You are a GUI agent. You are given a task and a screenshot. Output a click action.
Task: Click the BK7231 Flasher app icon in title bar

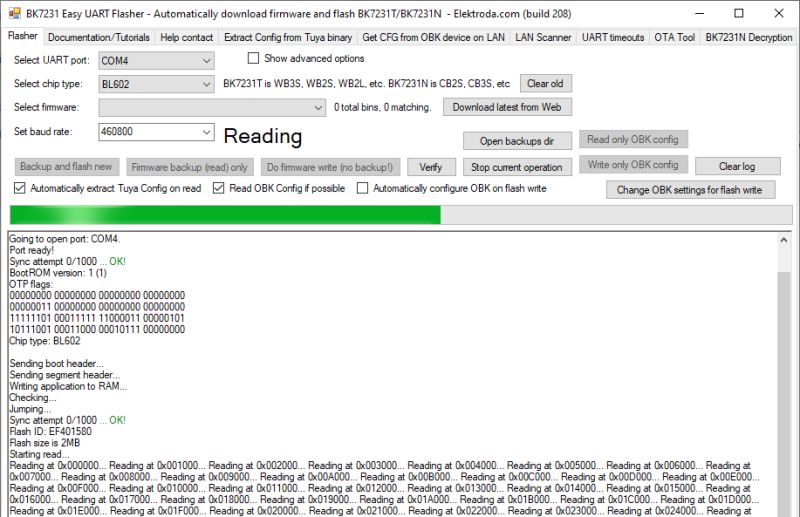(14, 13)
